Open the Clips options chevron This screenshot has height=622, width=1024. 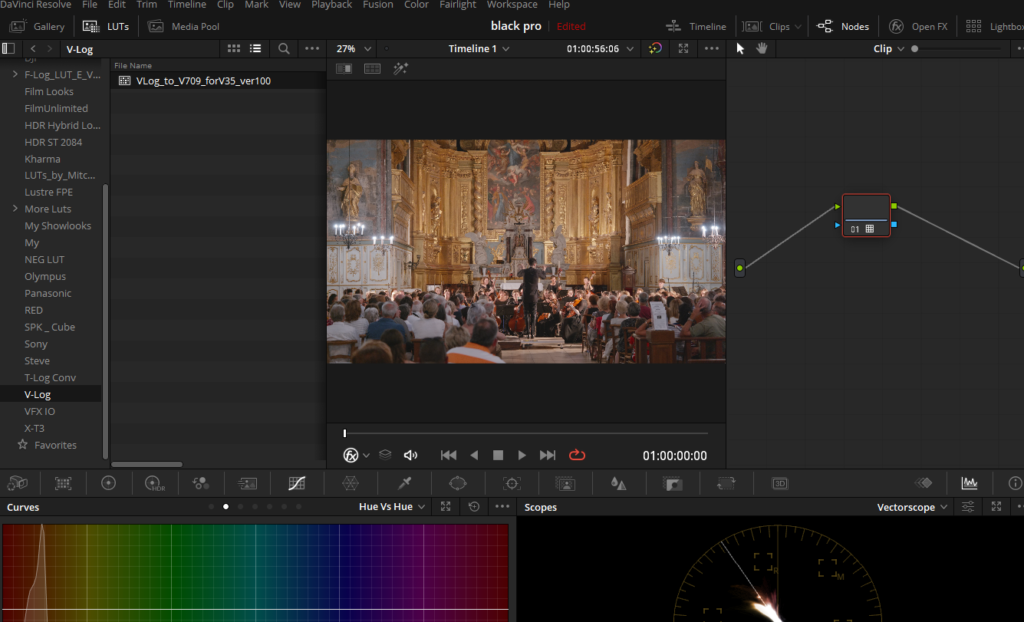coord(797,27)
